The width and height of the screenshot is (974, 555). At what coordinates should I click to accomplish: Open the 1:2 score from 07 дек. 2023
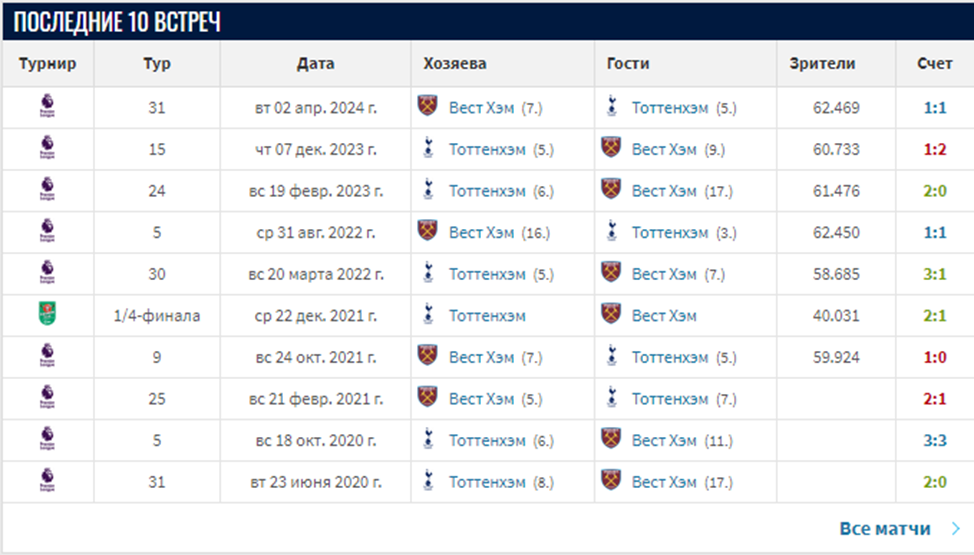pyautogui.click(x=935, y=149)
